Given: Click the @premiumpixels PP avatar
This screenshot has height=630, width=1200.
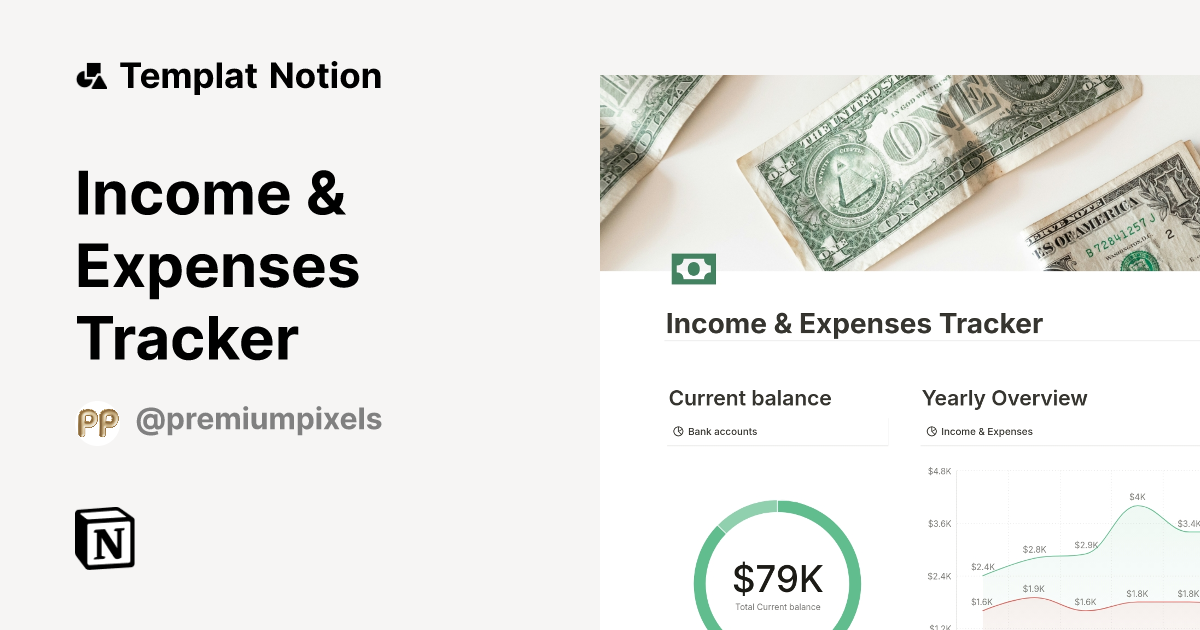Looking at the screenshot, I should [x=98, y=420].
